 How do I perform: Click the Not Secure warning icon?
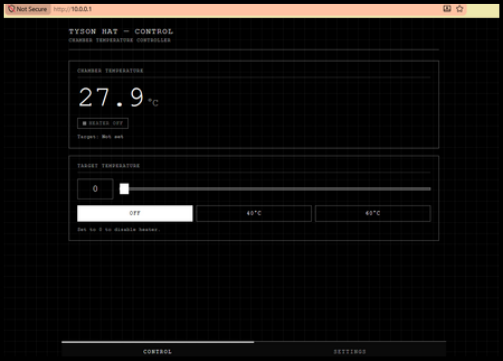(x=12, y=9)
